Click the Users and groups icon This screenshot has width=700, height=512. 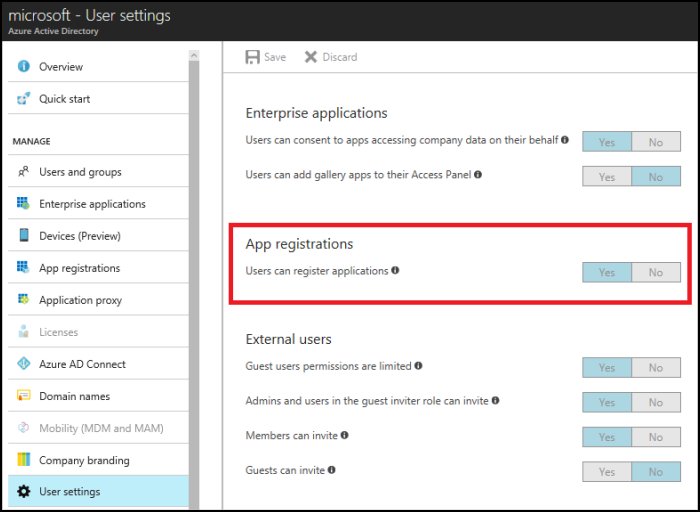(x=24, y=172)
